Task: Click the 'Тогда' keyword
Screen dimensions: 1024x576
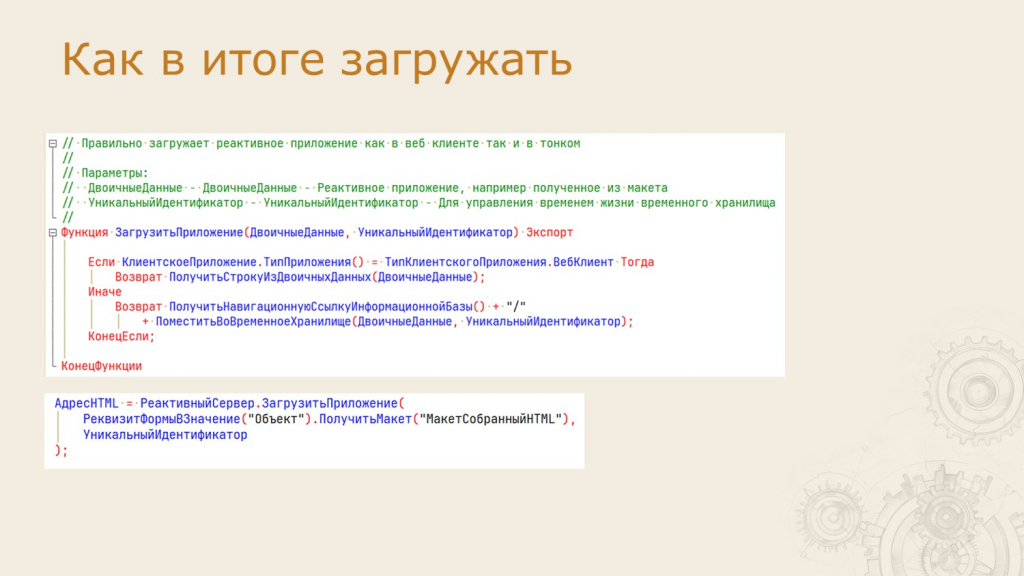Action: tap(637, 262)
